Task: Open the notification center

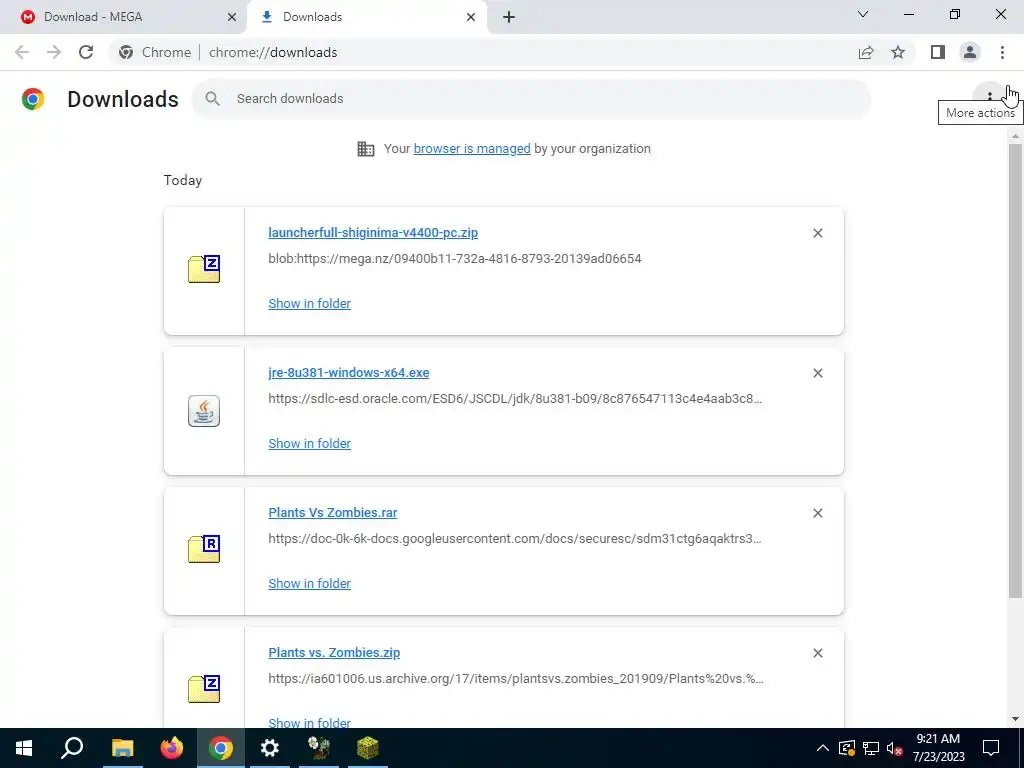Action: tap(991, 748)
